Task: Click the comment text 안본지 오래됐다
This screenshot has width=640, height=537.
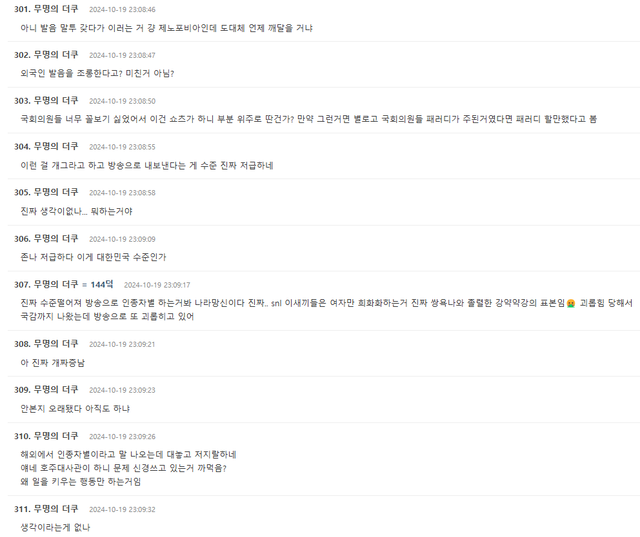Action: tap(75, 408)
